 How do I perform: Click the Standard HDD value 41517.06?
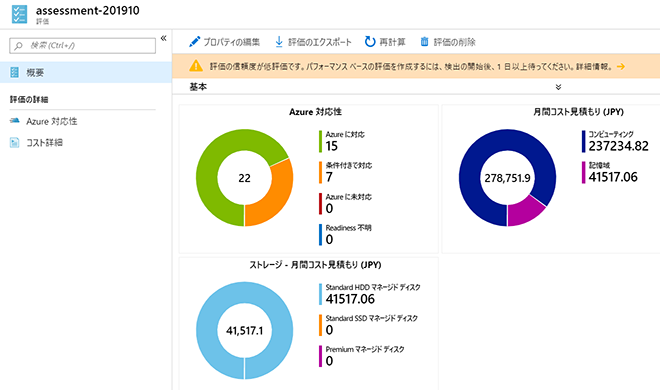(350, 299)
